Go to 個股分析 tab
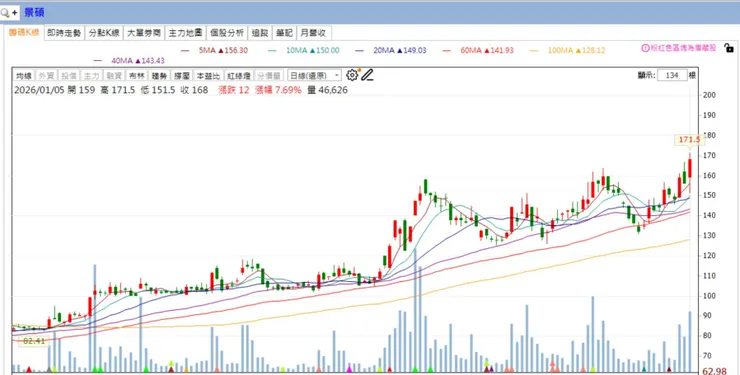 click(x=227, y=33)
